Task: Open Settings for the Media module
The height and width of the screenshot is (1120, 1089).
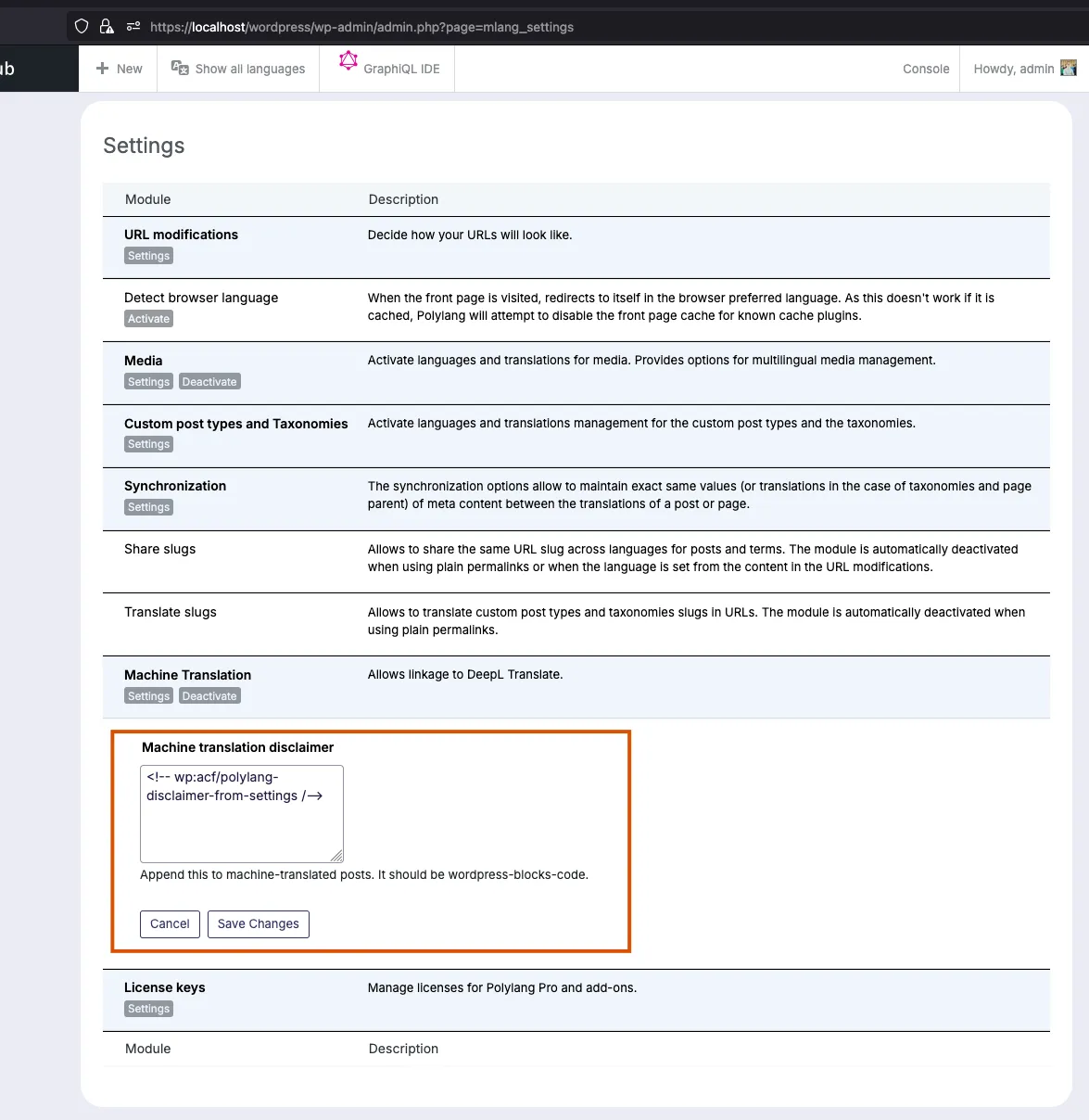Action: pyautogui.click(x=149, y=382)
